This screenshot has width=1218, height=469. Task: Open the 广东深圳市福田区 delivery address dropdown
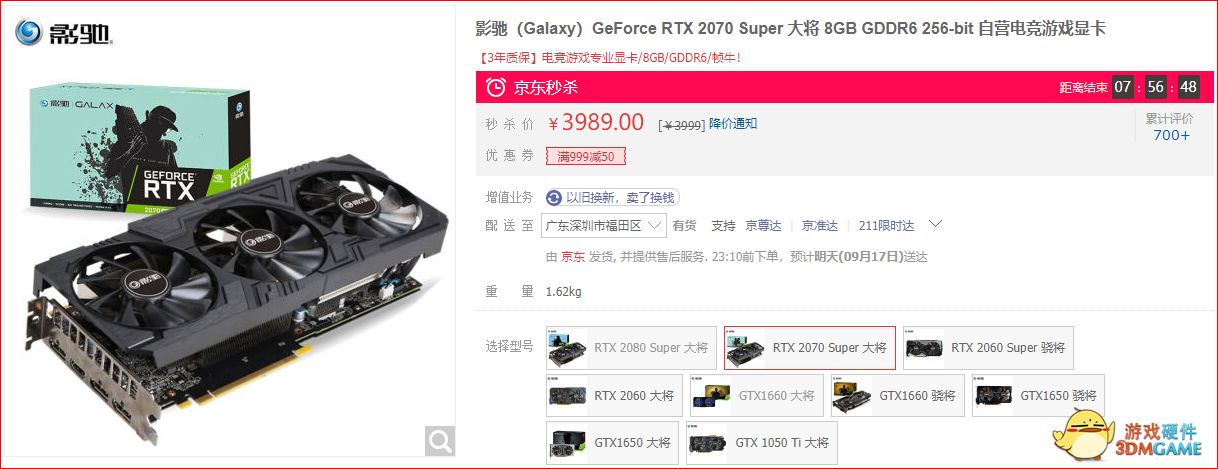pos(603,226)
